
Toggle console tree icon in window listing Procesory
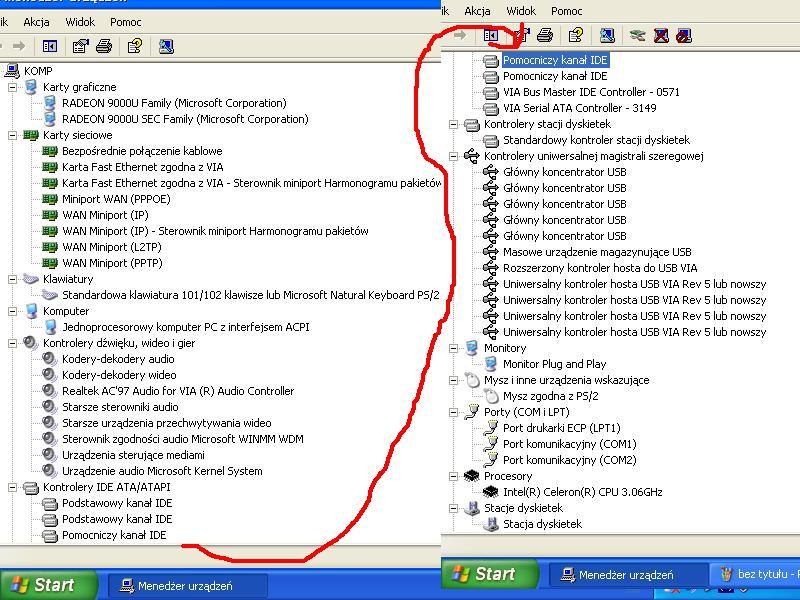point(491,35)
